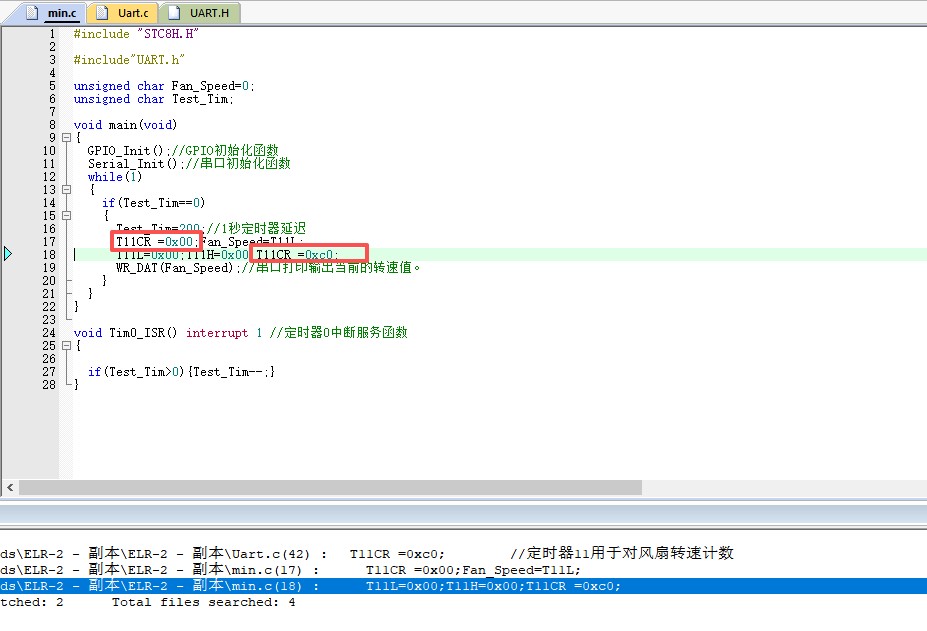Click the #include"UART.h" line
The width and height of the screenshot is (927, 631).
tap(129, 60)
